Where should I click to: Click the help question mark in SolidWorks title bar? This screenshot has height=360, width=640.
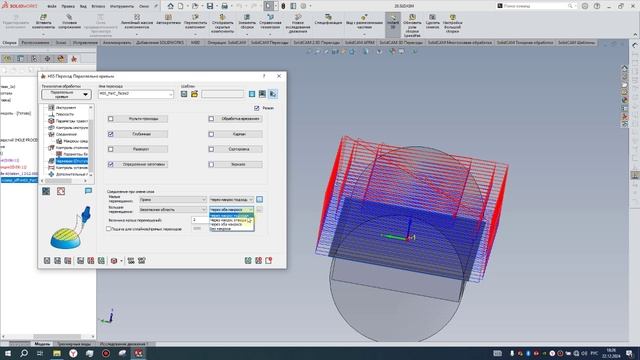click(597, 6)
